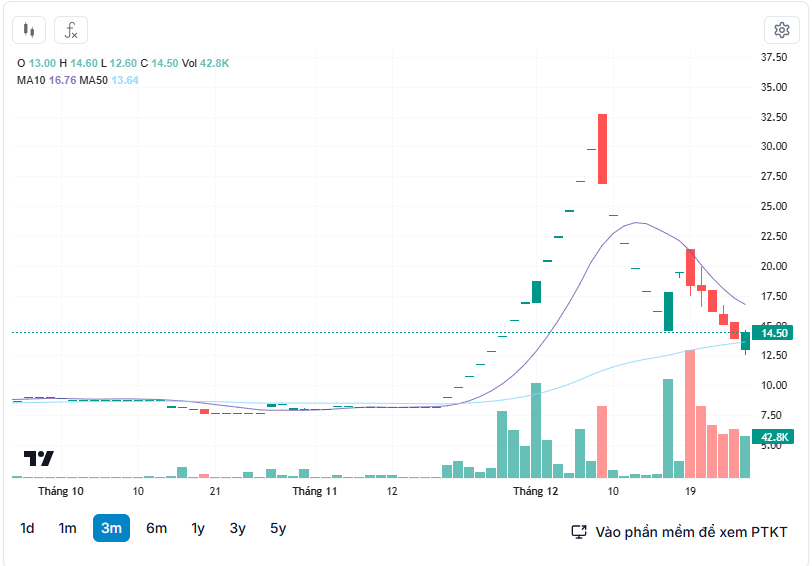Open chart settings gear
Viewport: 812px width, 566px height.
coord(781,30)
